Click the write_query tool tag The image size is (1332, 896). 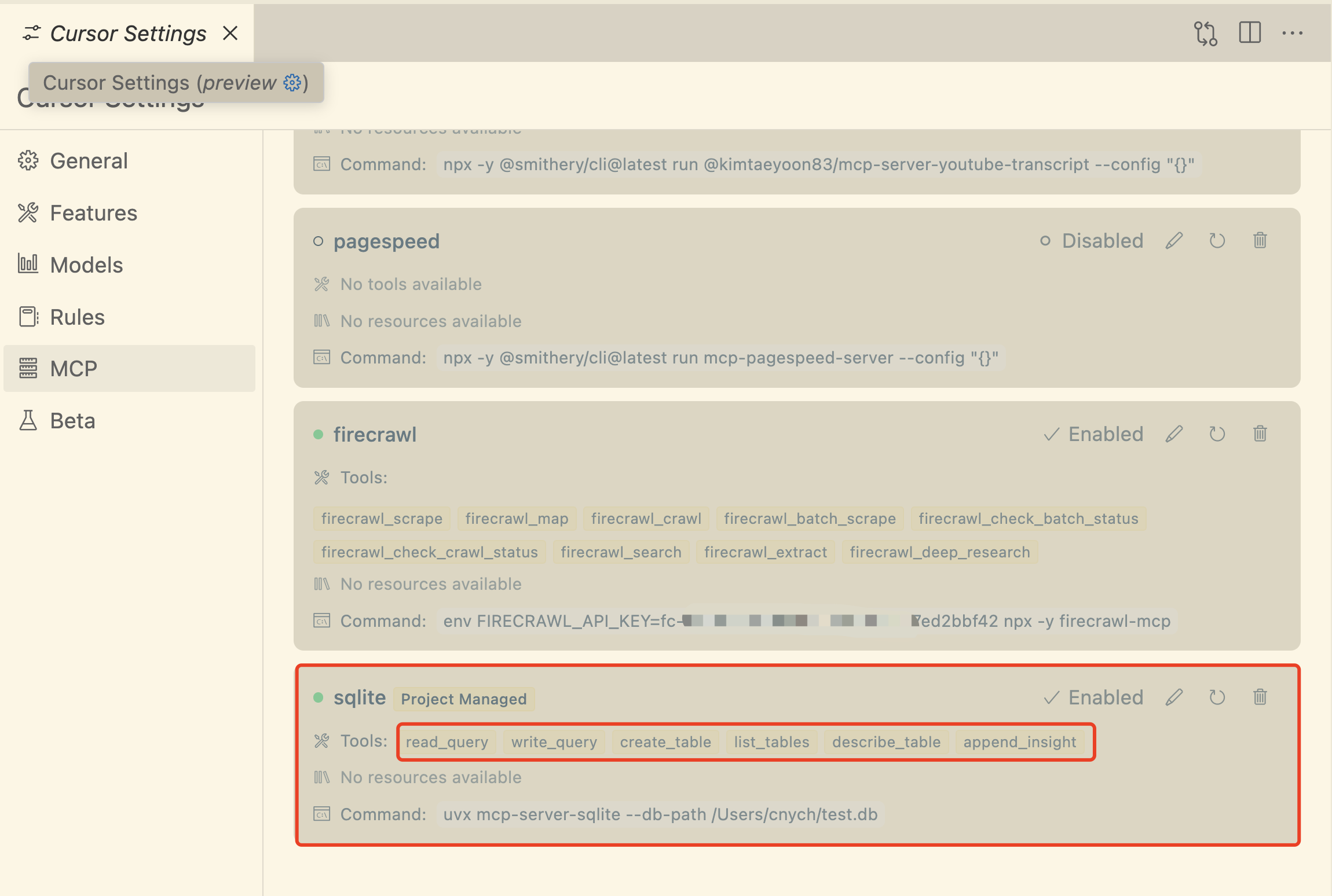pos(554,742)
